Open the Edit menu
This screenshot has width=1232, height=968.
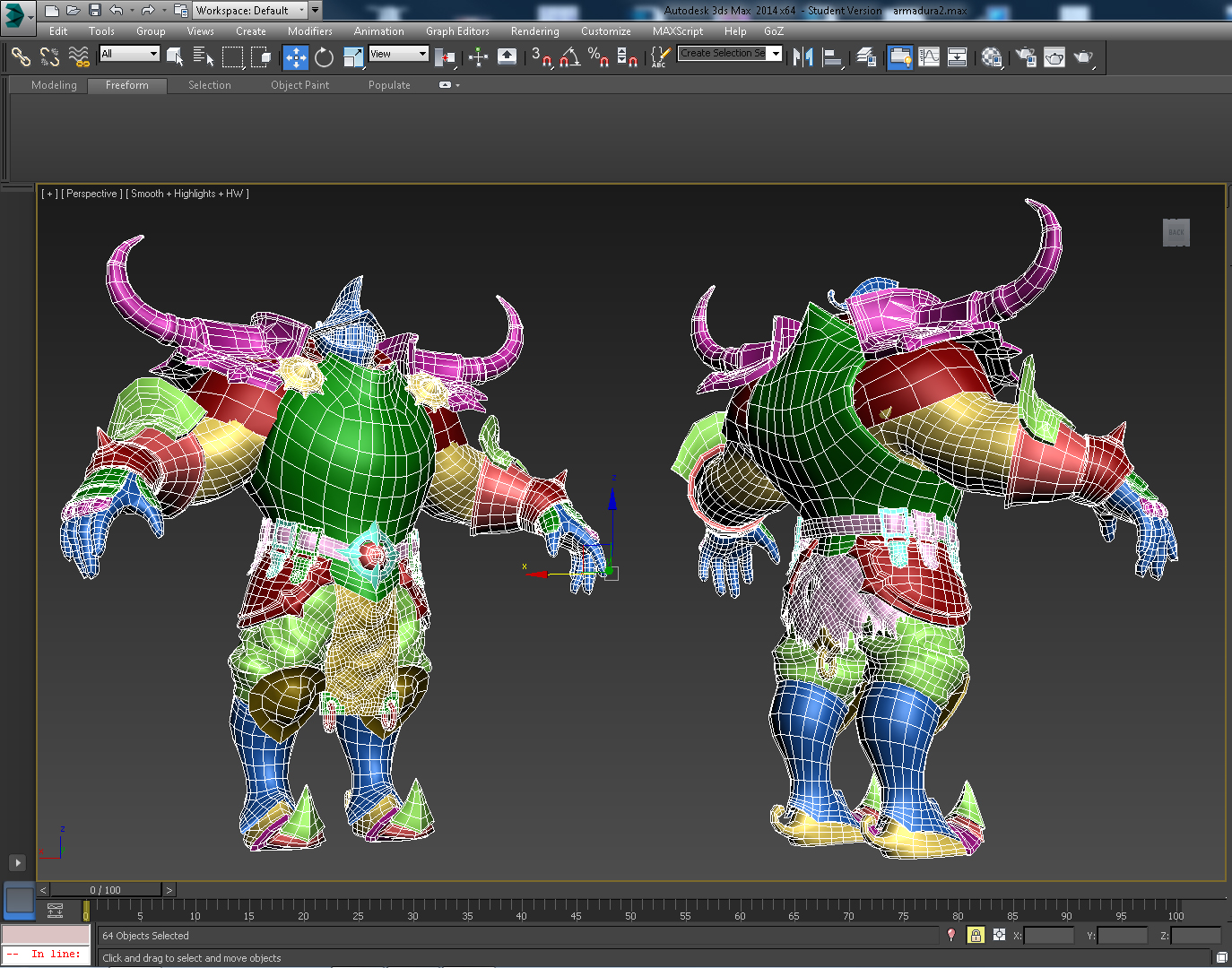tap(58, 31)
